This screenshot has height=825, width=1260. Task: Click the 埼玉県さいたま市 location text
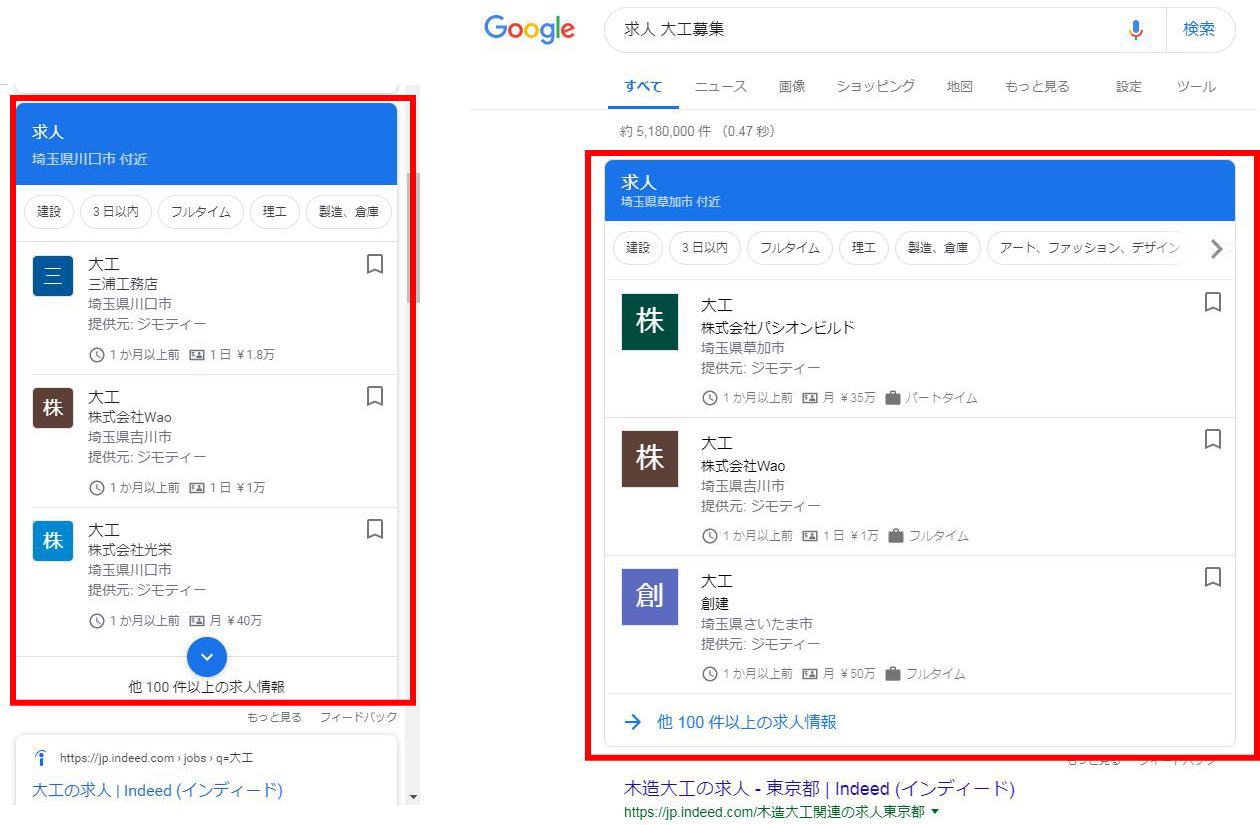tap(757, 624)
